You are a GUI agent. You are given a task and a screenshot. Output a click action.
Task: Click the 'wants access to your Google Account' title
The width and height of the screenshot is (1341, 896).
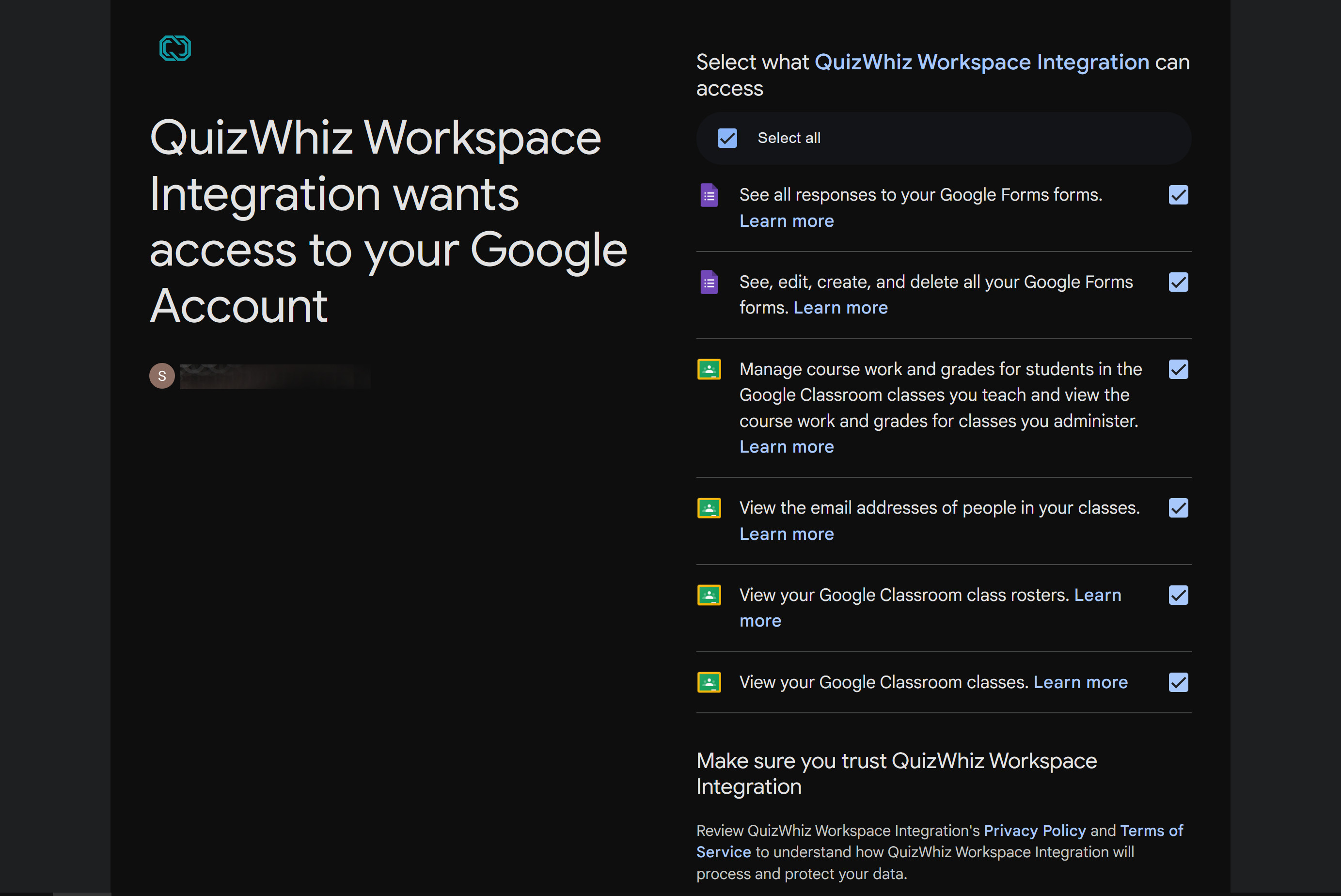(x=389, y=221)
